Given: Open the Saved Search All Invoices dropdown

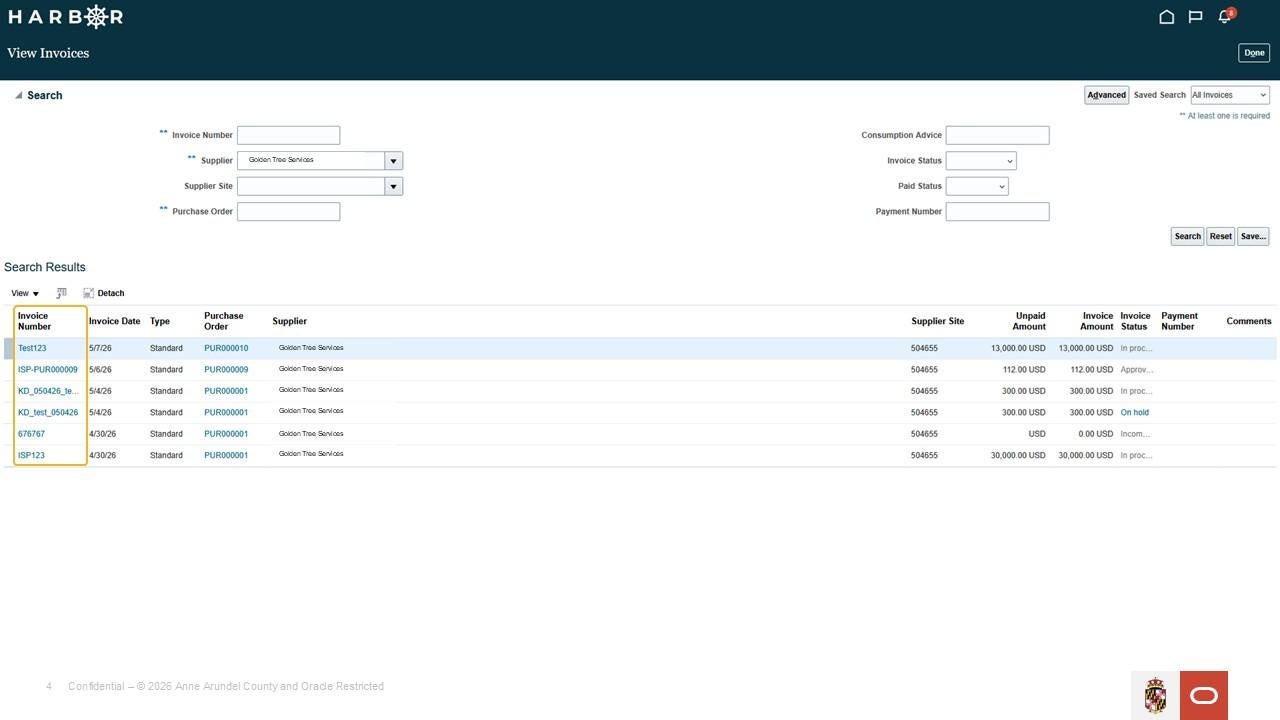Looking at the screenshot, I should (1230, 95).
